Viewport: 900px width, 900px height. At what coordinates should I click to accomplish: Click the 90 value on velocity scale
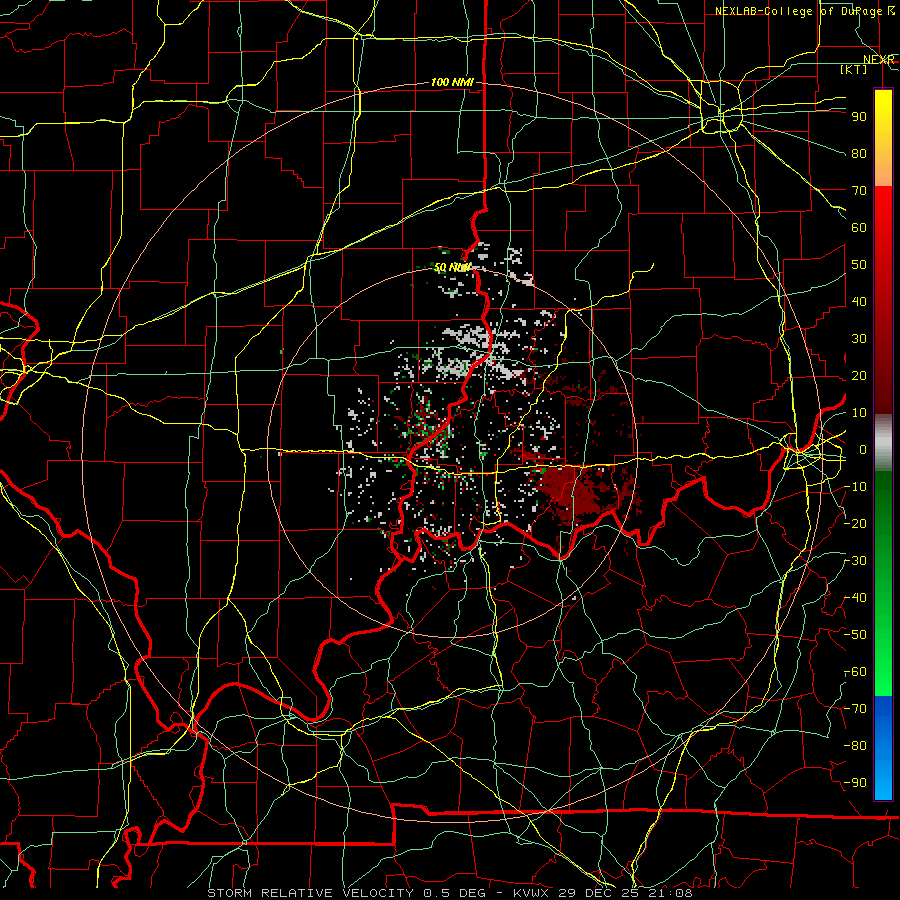[859, 117]
